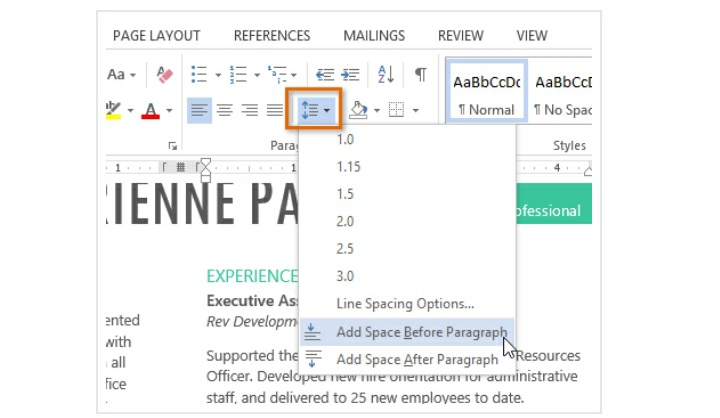Toggle align left
The image size is (720, 418).
point(200,110)
